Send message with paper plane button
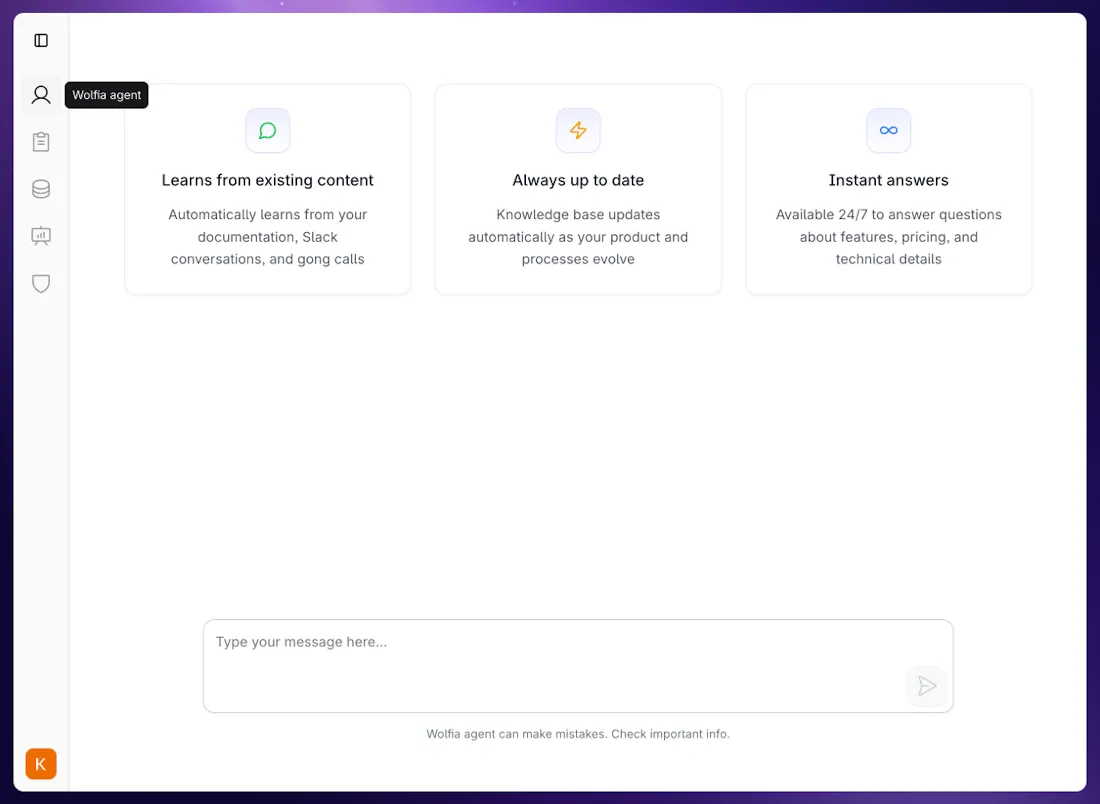This screenshot has width=1100, height=804. click(926, 685)
